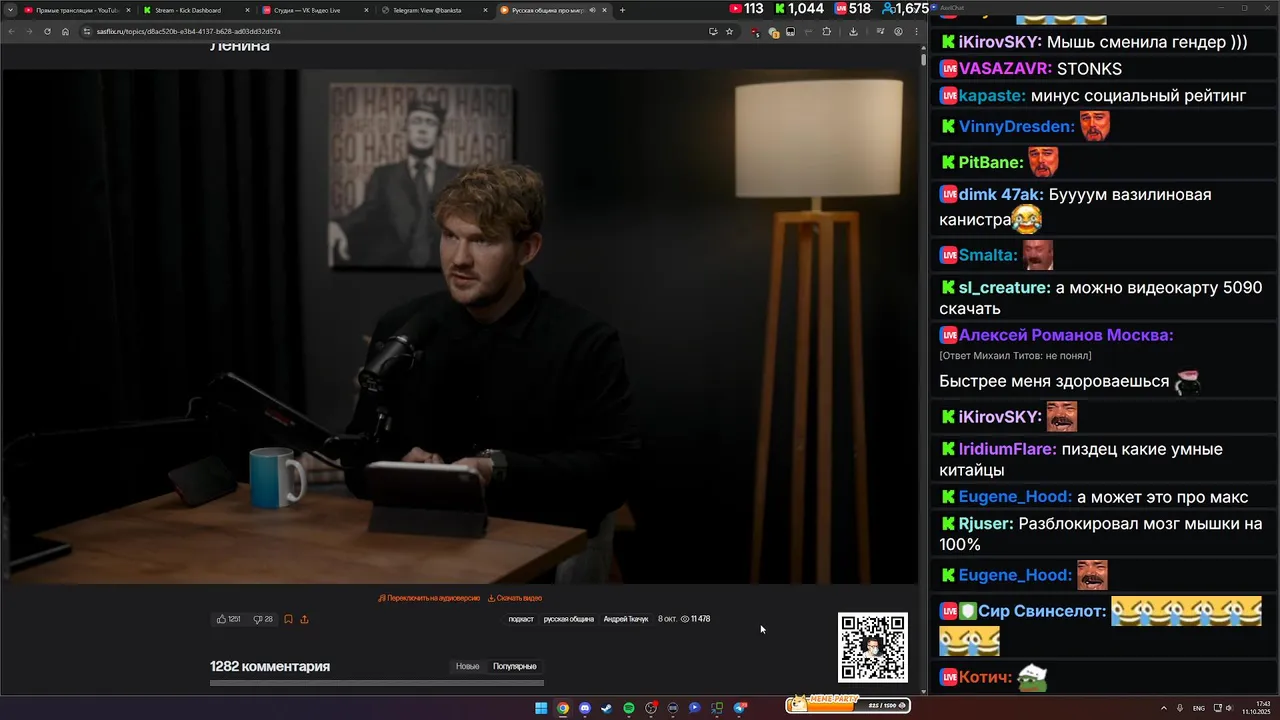
Task: Click the QR code thumbnail
Action: pos(873,647)
